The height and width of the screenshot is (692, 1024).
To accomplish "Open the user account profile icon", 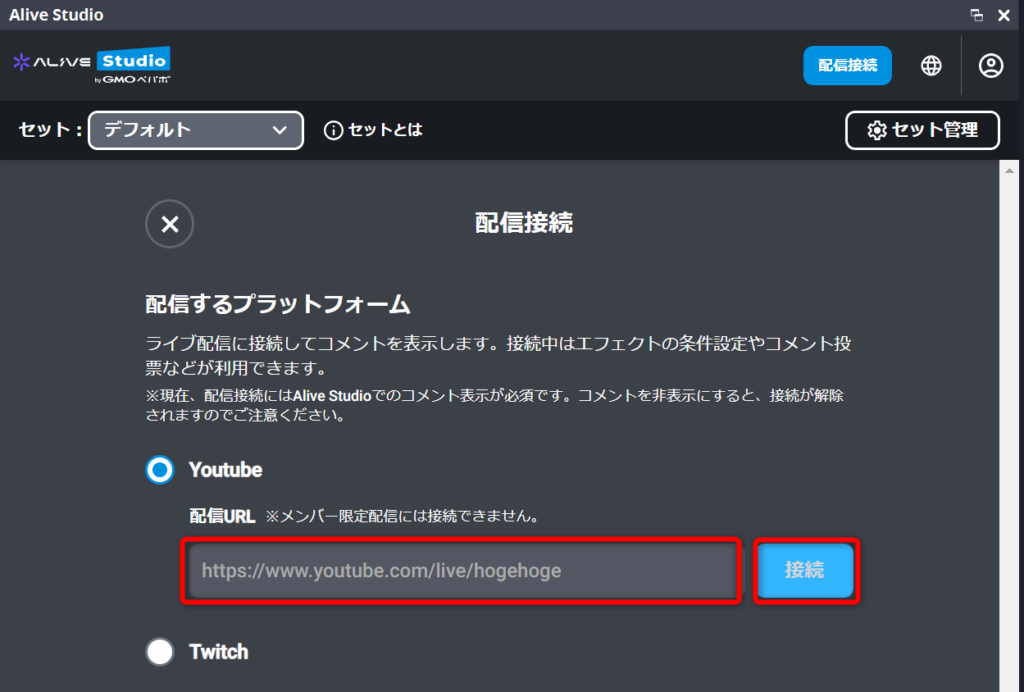I will point(990,66).
